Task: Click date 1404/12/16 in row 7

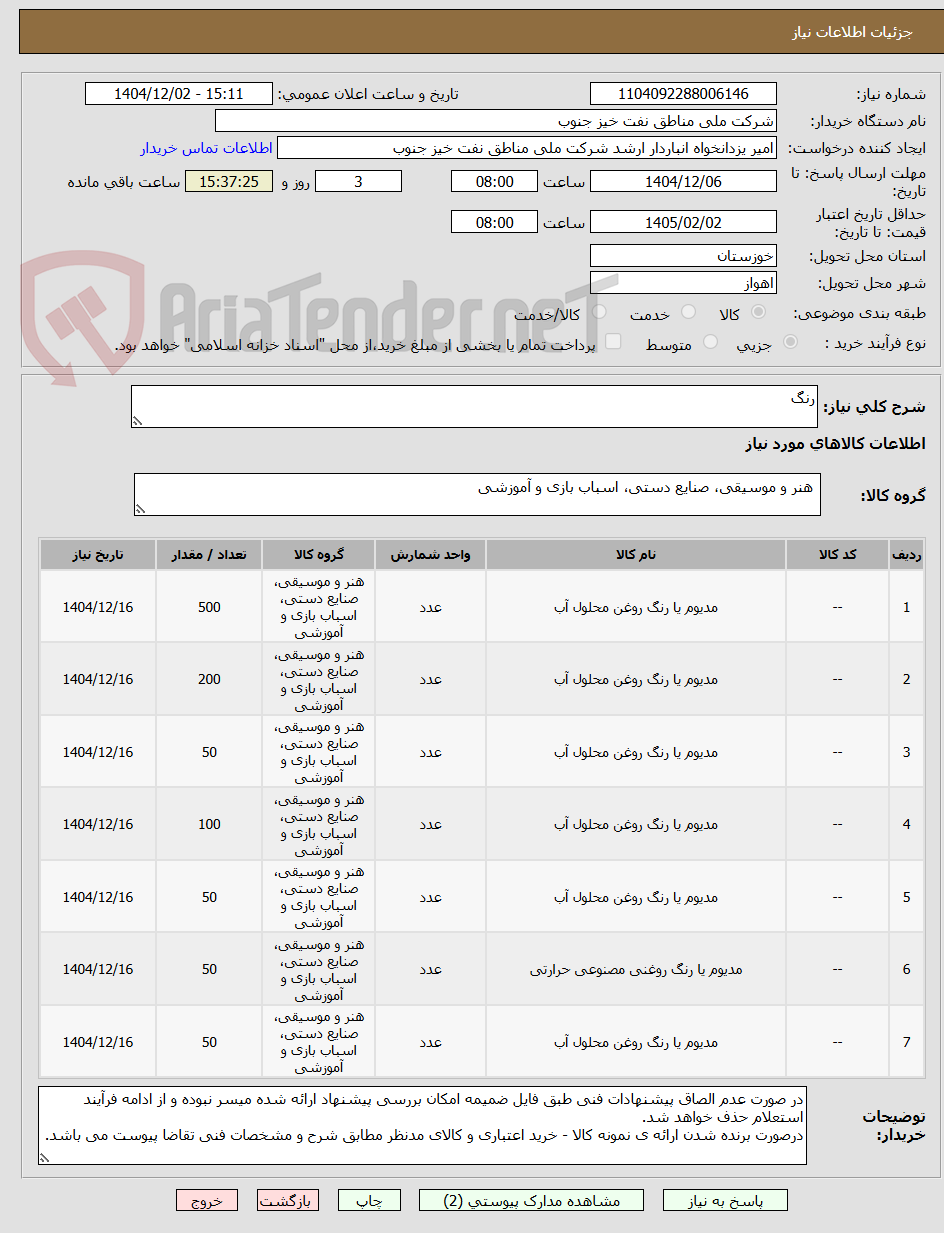Action: pyautogui.click(x=98, y=1042)
